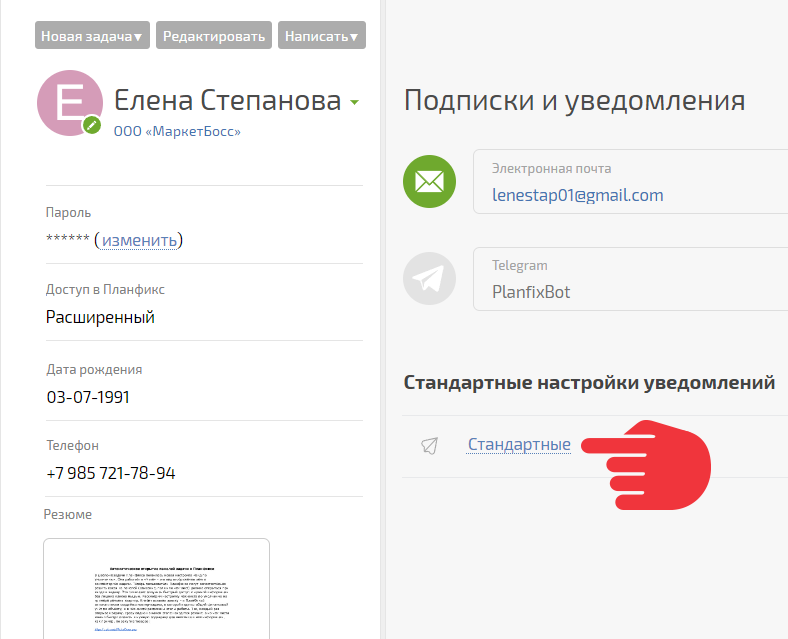
Task: Click the avatar edit pencil icon
Action: 92,126
